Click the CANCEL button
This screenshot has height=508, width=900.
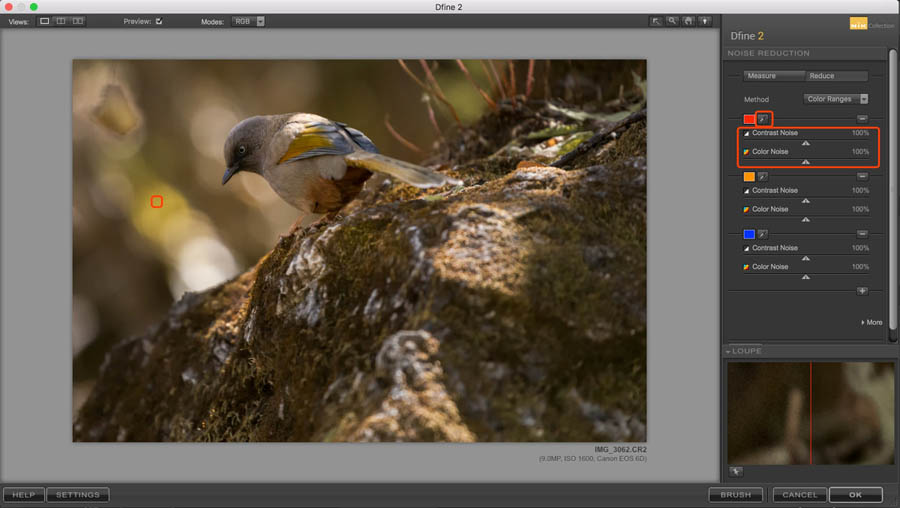coord(800,494)
